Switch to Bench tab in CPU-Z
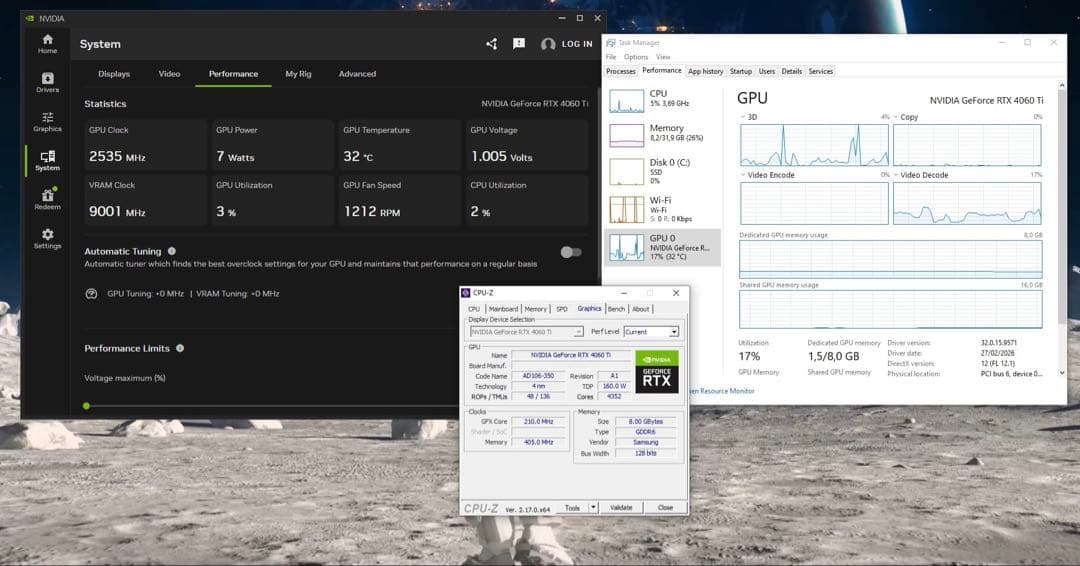 pyautogui.click(x=616, y=309)
